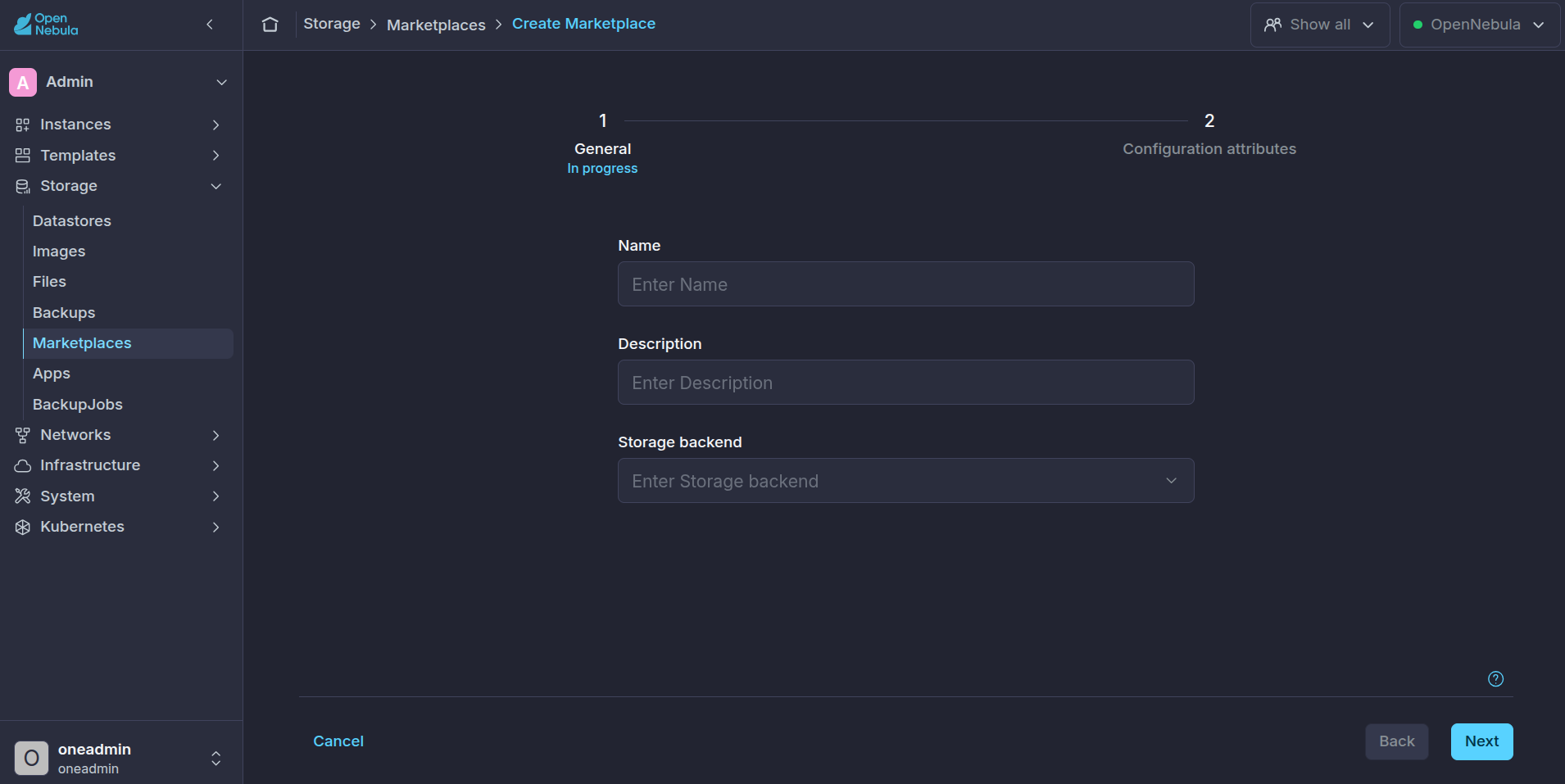Open the Show all group dropdown
1565x784 pixels.
point(1320,25)
